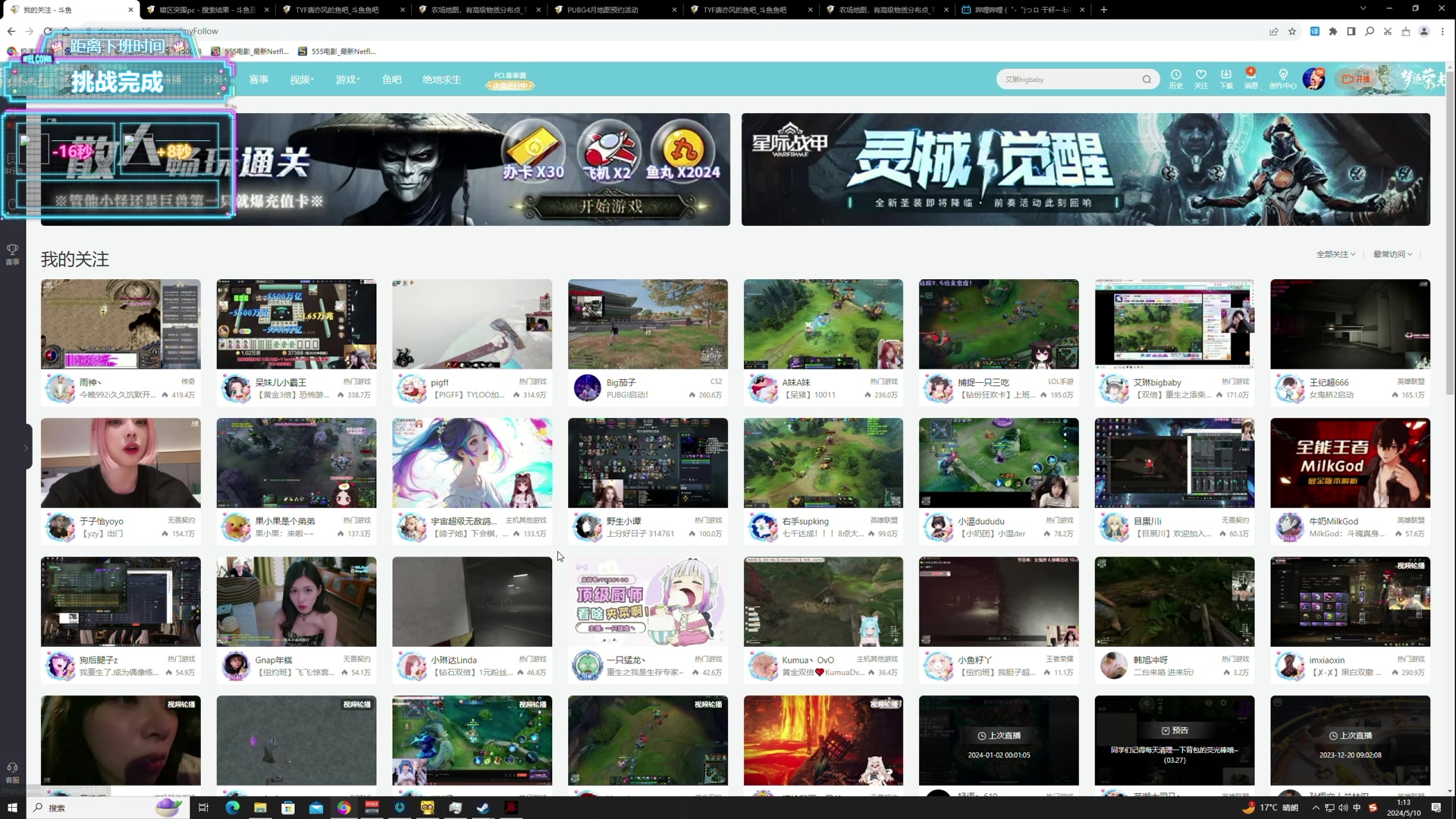Open Big茄子 PUBG stream thumbnail

click(647, 324)
